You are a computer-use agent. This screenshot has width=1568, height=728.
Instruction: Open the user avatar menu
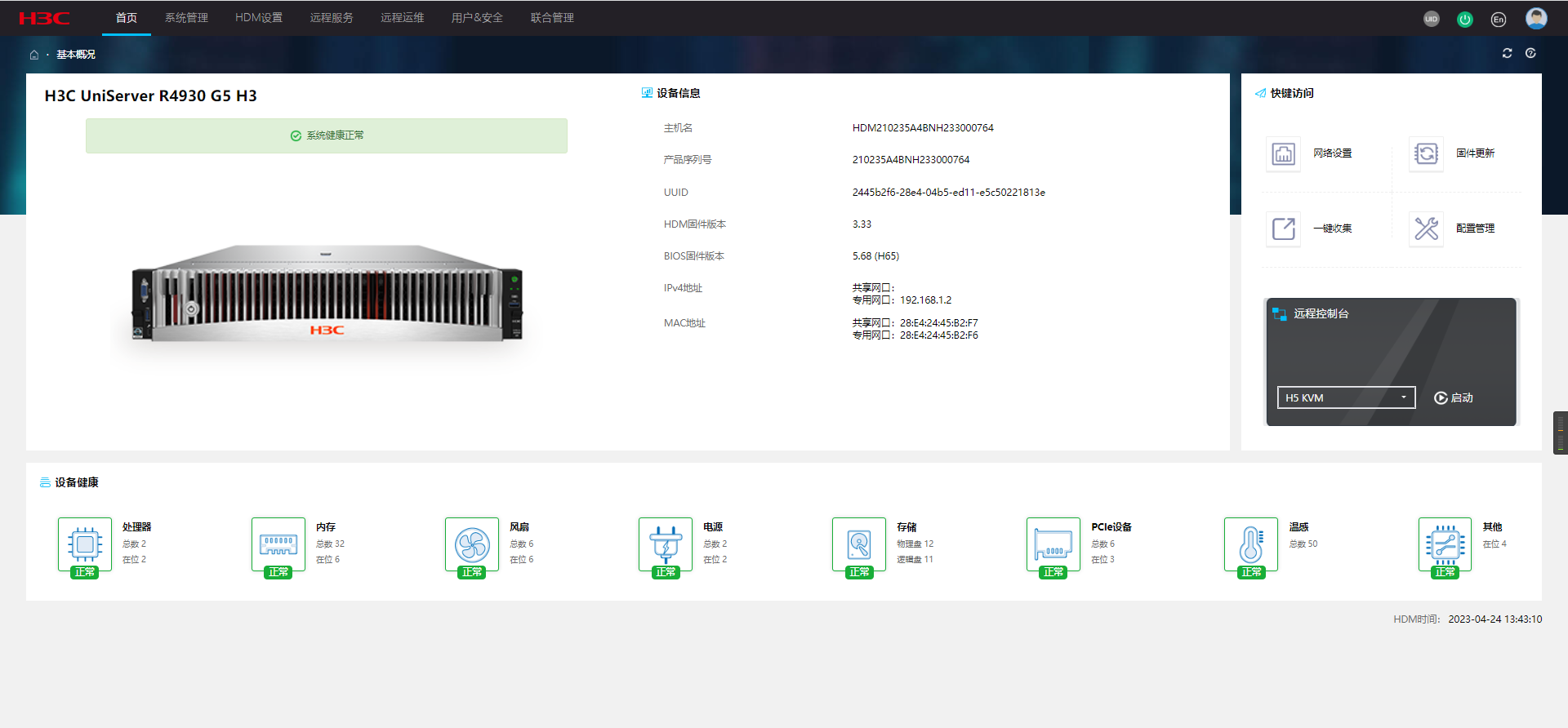click(x=1536, y=18)
